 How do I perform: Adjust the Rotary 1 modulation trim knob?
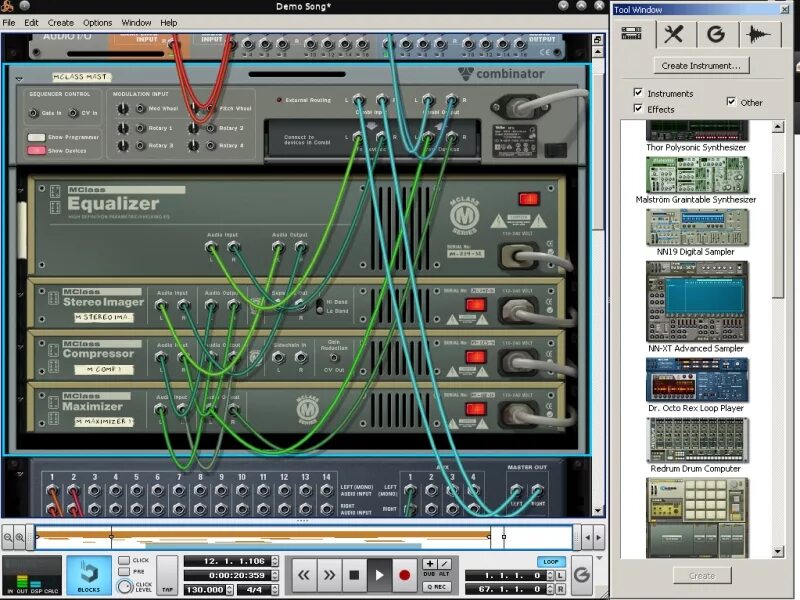pos(123,128)
